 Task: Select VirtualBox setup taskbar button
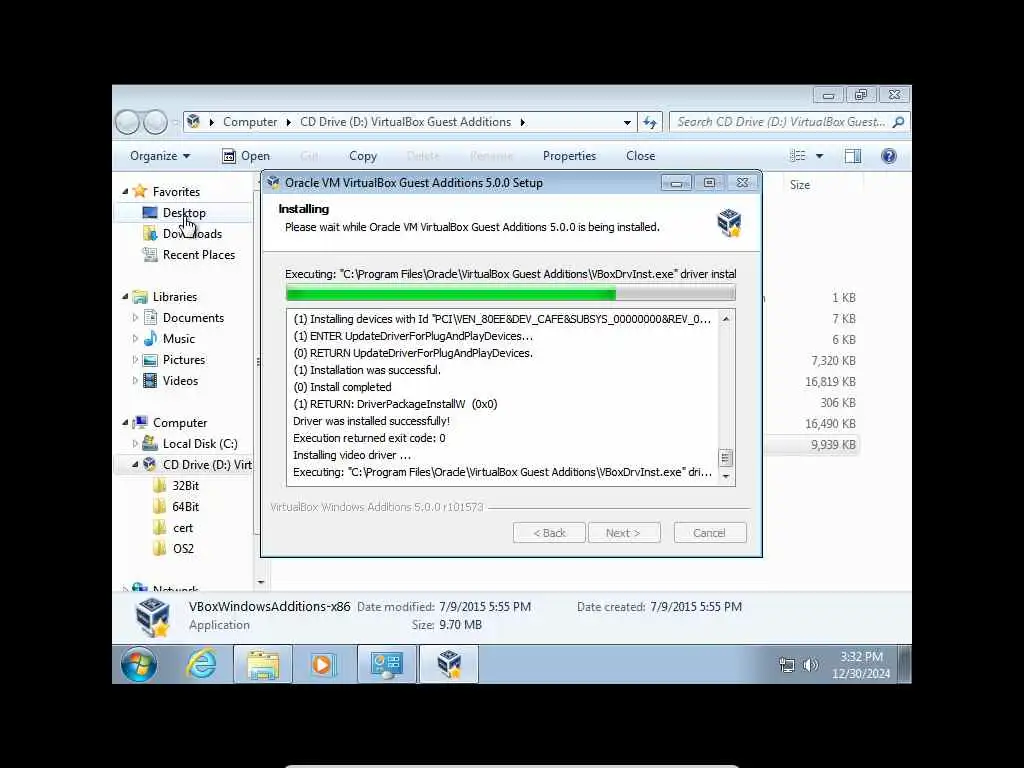[449, 664]
